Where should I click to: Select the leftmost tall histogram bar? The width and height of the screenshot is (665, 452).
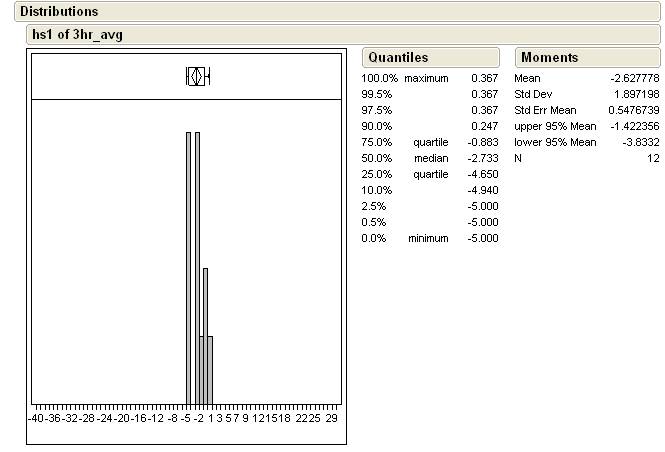(188, 265)
